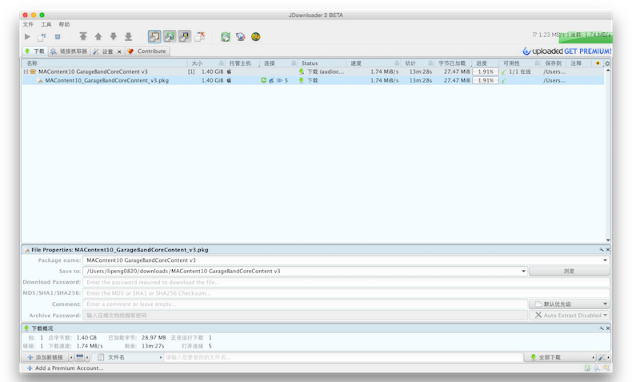Viewport: 632px width, 382px height.
Task: Switch to the 设置 tab
Action: point(104,52)
